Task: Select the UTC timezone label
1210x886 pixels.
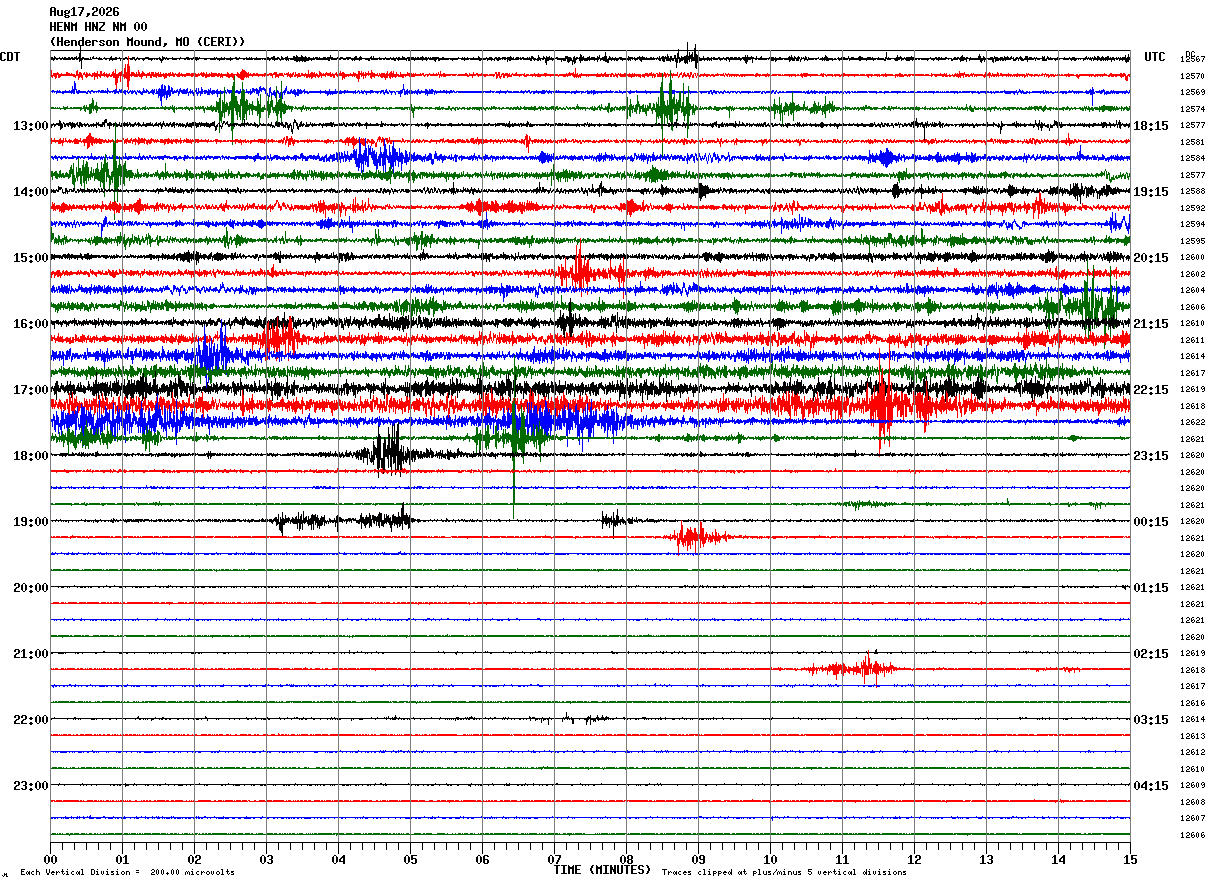Action: (x=1155, y=57)
